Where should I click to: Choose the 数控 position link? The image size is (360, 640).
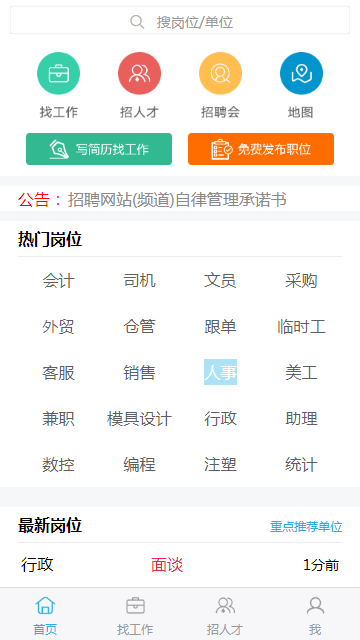(x=58, y=464)
